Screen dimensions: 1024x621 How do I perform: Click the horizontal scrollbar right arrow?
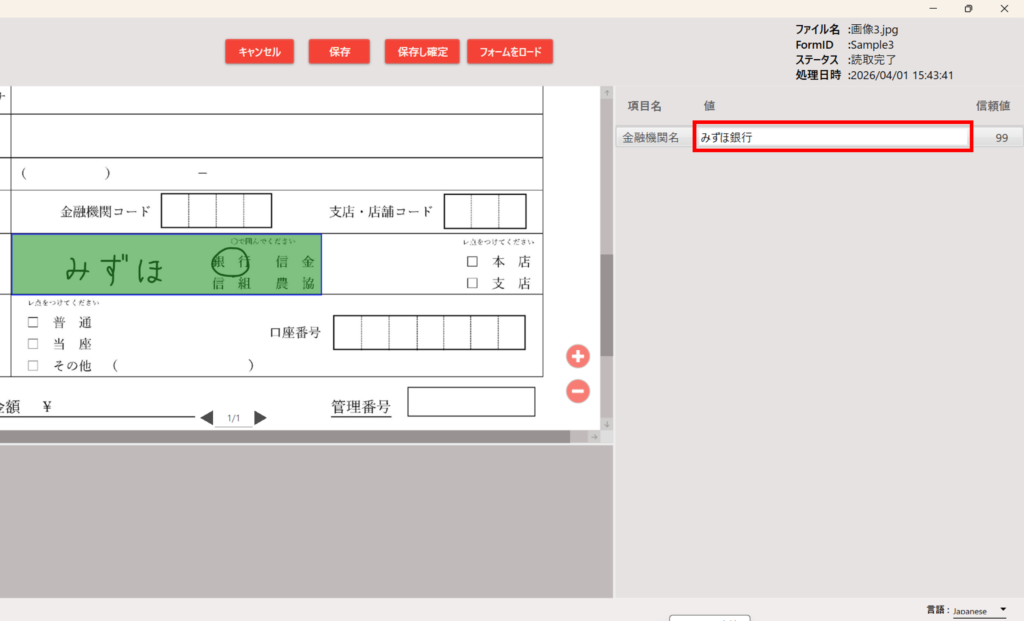click(592, 437)
